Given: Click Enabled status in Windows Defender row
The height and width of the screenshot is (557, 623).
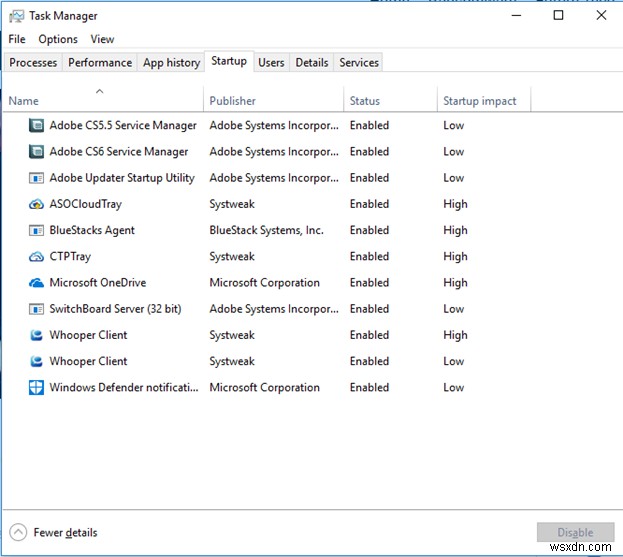Looking at the screenshot, I should pyautogui.click(x=369, y=388).
